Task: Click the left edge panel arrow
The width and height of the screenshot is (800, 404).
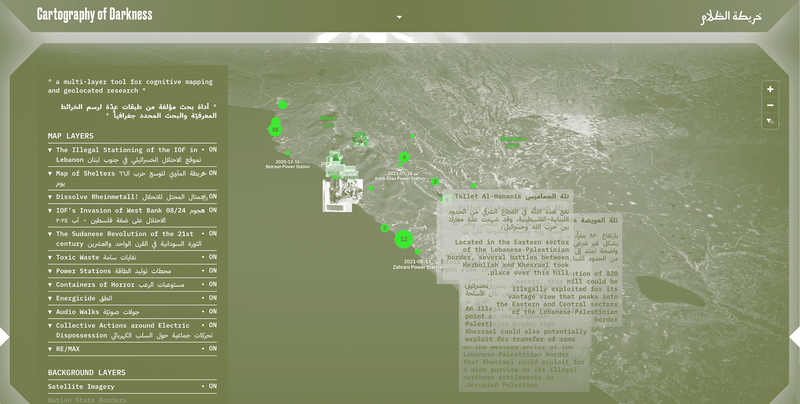Action: (5, 337)
